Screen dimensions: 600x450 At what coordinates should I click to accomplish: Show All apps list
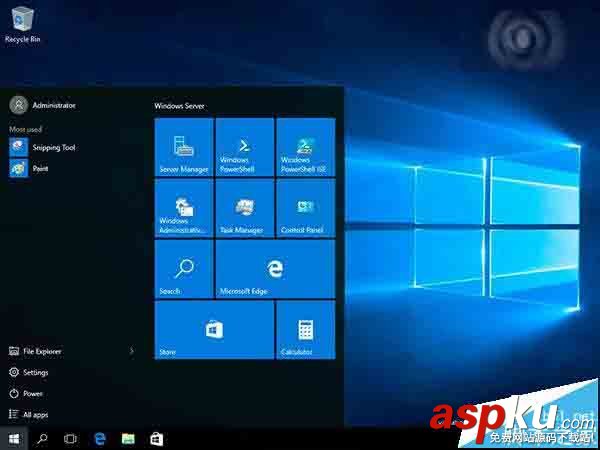(29, 414)
